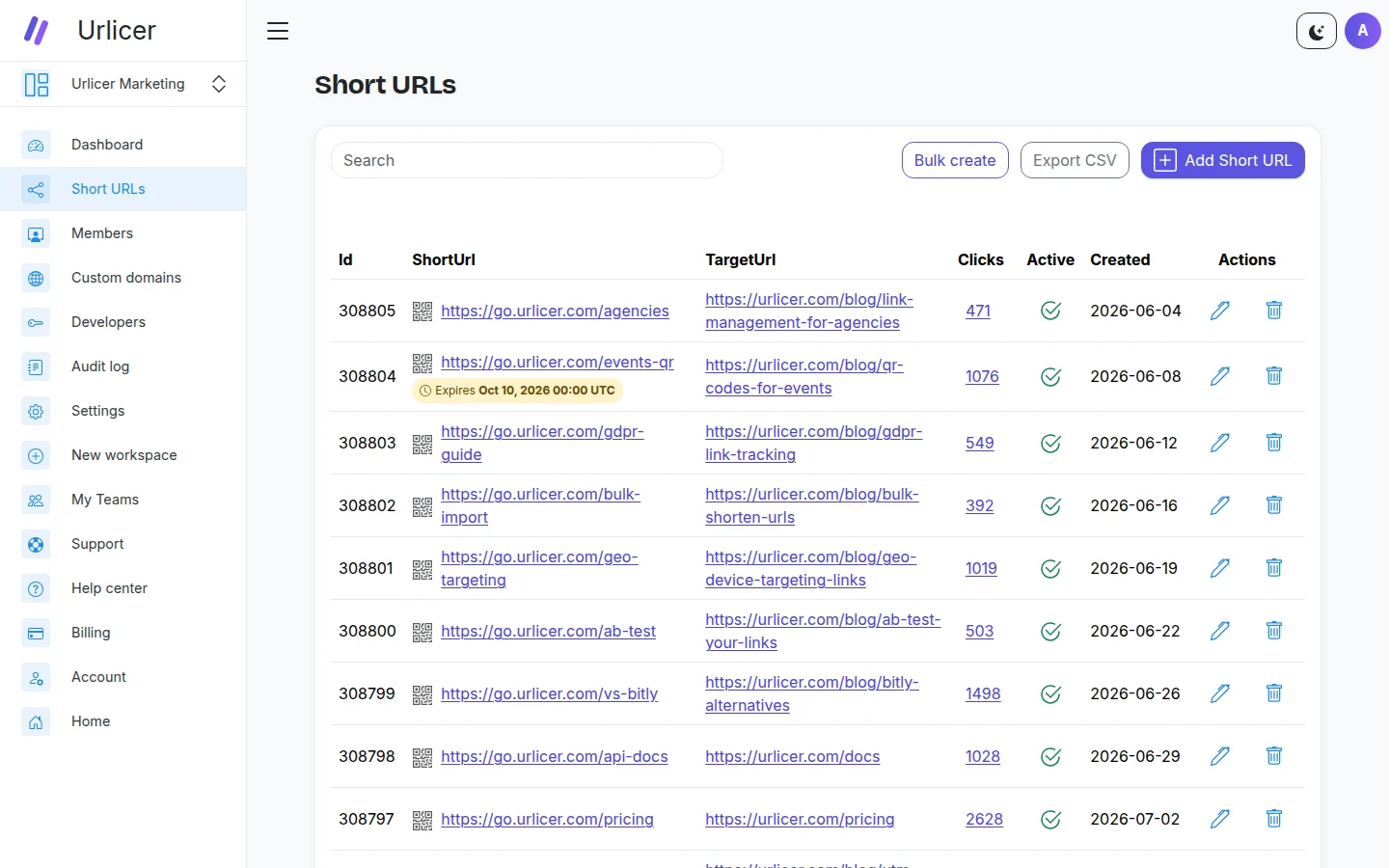The width and height of the screenshot is (1389, 868).
Task: Delete the short URL with id 308800
Action: tap(1274, 631)
